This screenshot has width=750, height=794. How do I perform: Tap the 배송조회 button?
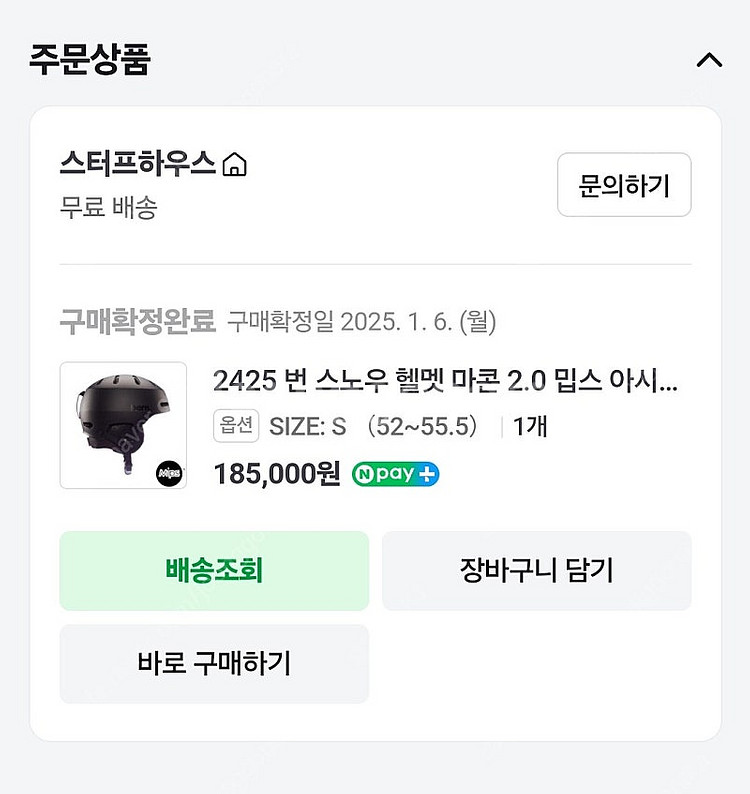pyautogui.click(x=214, y=570)
